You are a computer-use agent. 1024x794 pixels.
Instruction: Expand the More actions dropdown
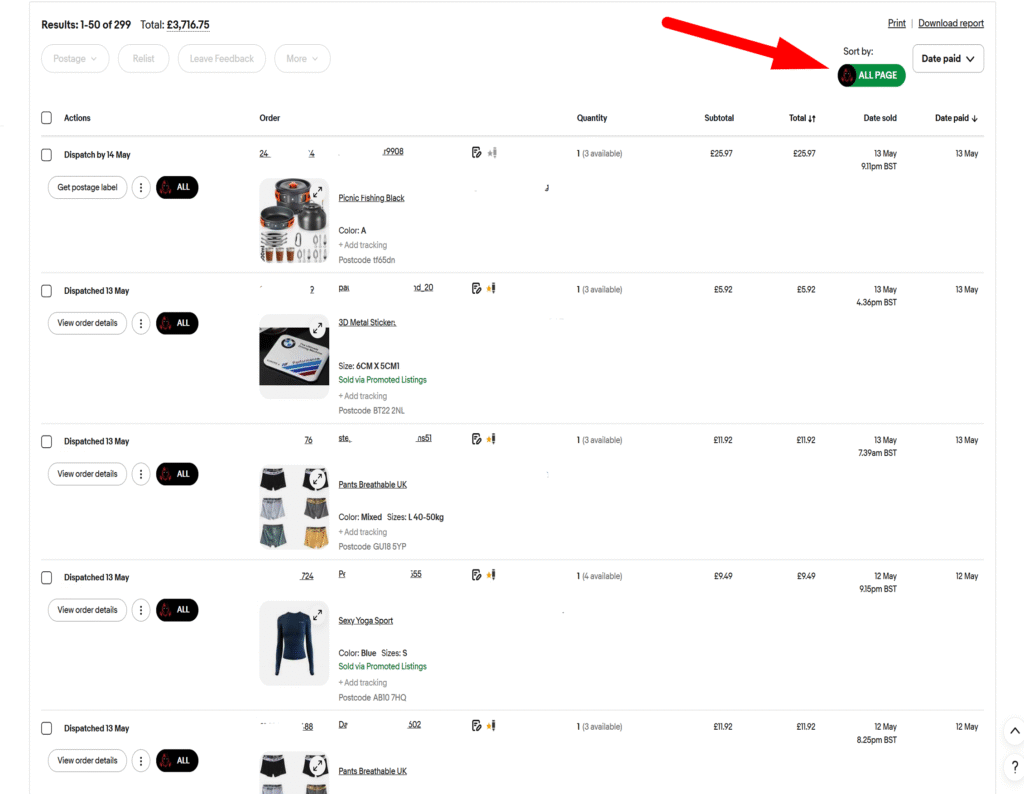[302, 59]
